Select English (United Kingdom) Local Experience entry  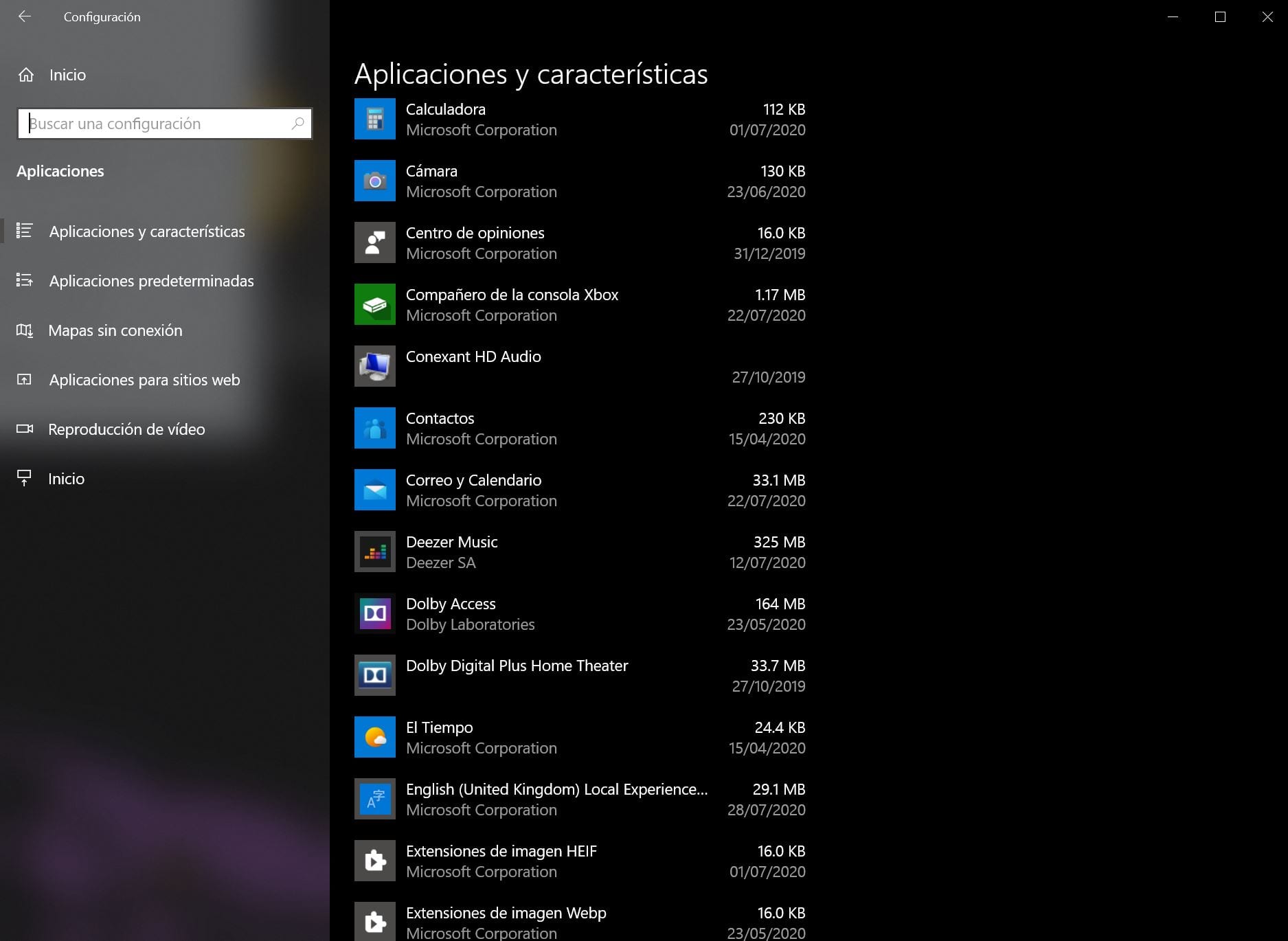click(x=557, y=789)
